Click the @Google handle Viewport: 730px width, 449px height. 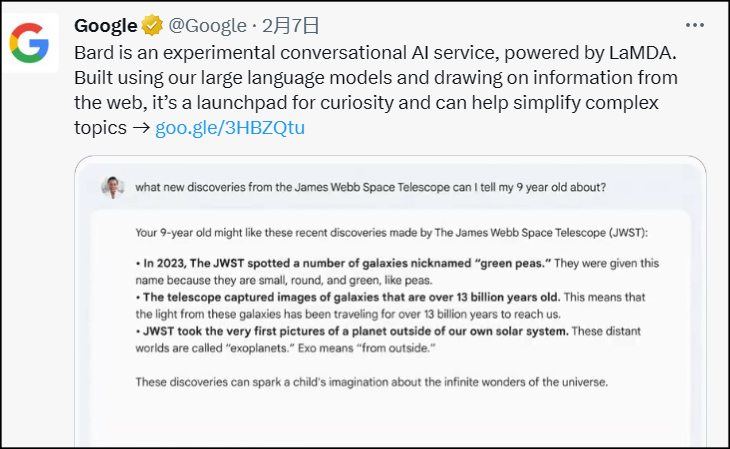click(x=205, y=25)
